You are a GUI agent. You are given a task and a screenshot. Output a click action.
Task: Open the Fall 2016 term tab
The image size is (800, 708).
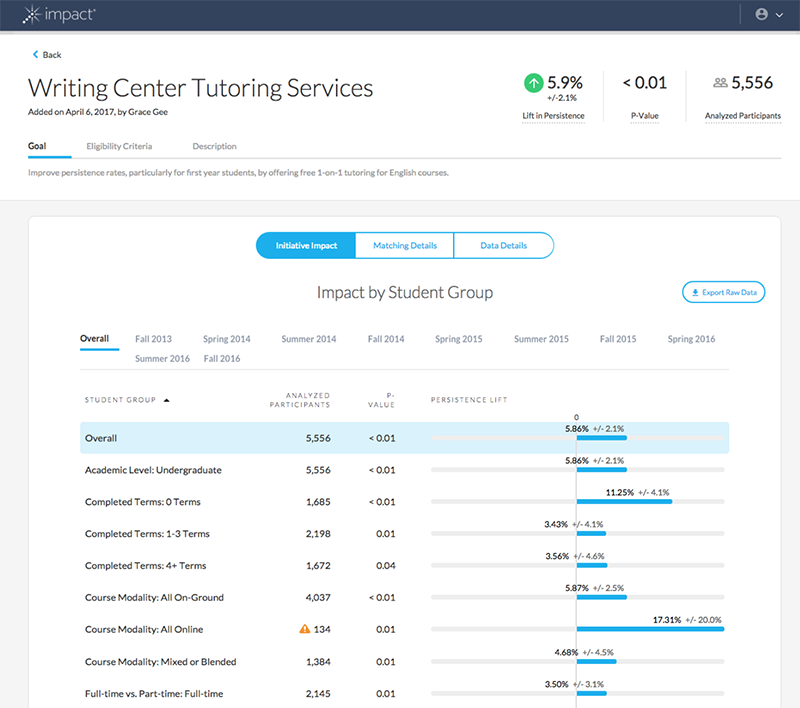(222, 359)
